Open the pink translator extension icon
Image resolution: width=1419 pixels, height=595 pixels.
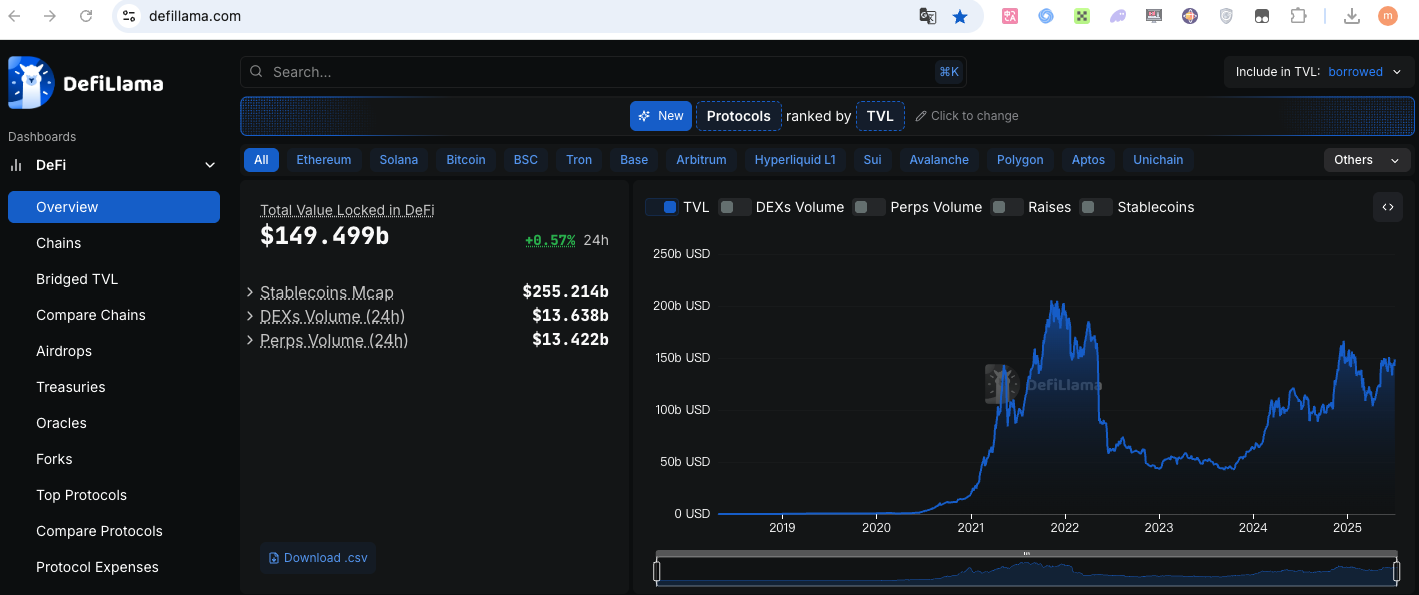tap(1010, 16)
